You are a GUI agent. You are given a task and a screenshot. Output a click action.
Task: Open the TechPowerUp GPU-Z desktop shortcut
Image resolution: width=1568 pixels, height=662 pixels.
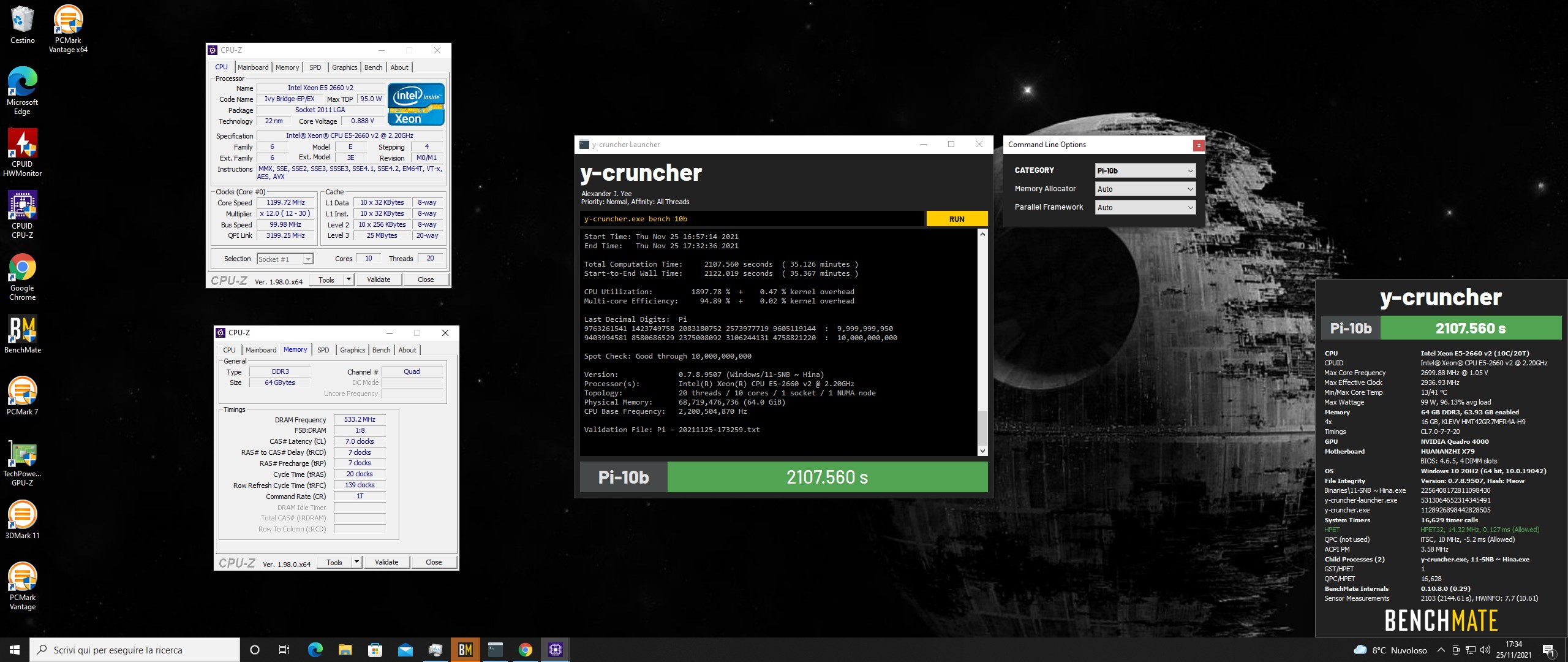point(23,463)
